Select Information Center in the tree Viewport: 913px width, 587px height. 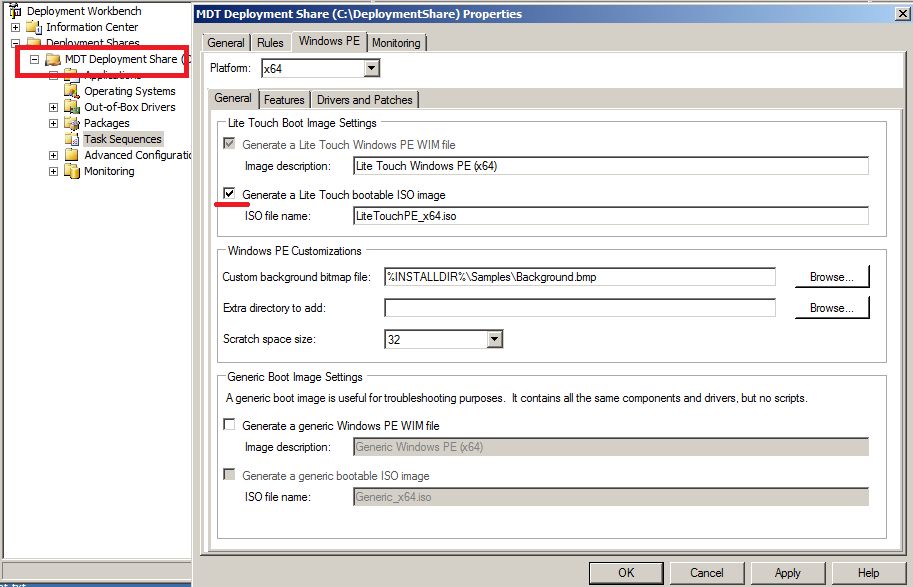coord(92,27)
